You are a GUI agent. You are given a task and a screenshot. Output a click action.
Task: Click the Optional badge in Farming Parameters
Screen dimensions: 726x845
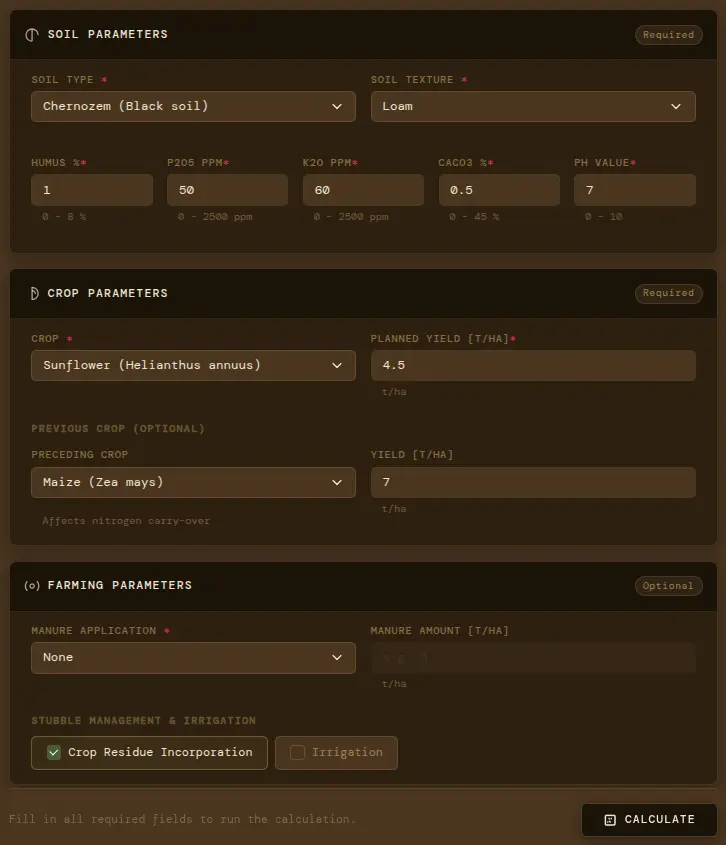pyautogui.click(x=668, y=586)
